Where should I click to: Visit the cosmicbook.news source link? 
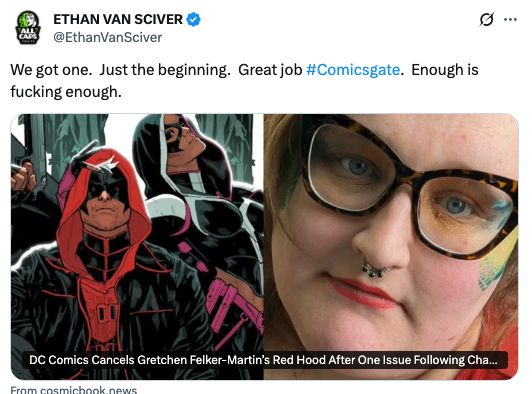pyautogui.click(x=74, y=390)
